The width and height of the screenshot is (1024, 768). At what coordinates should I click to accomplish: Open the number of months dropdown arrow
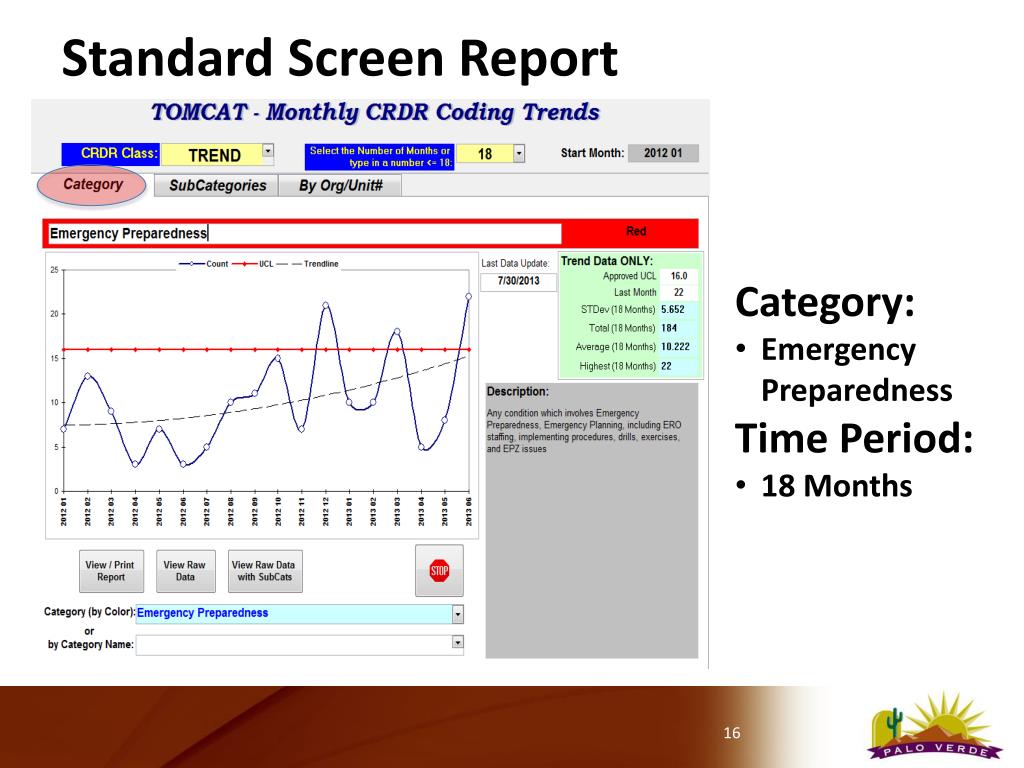(x=519, y=153)
